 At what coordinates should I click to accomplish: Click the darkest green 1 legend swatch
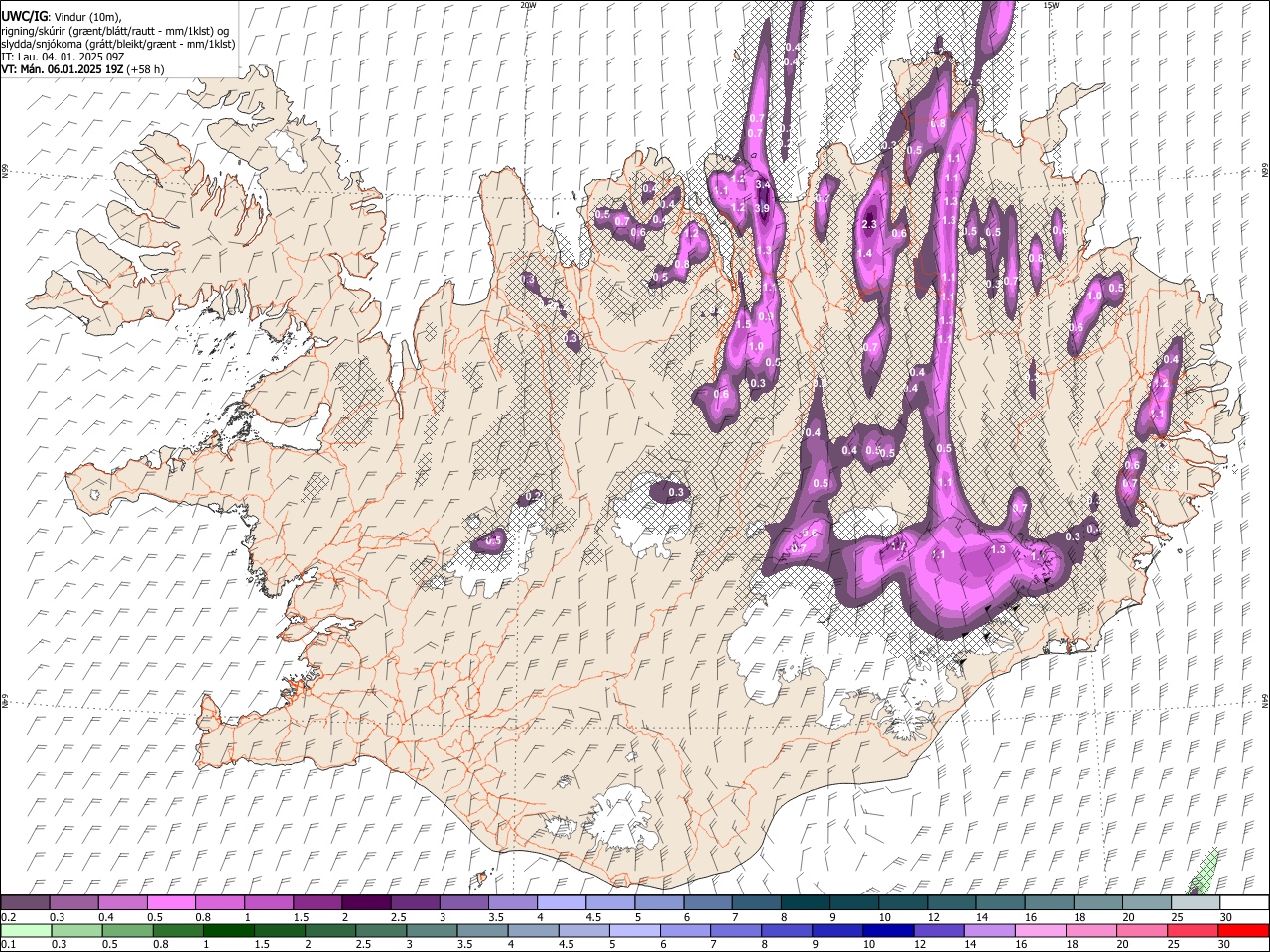(x=227, y=931)
